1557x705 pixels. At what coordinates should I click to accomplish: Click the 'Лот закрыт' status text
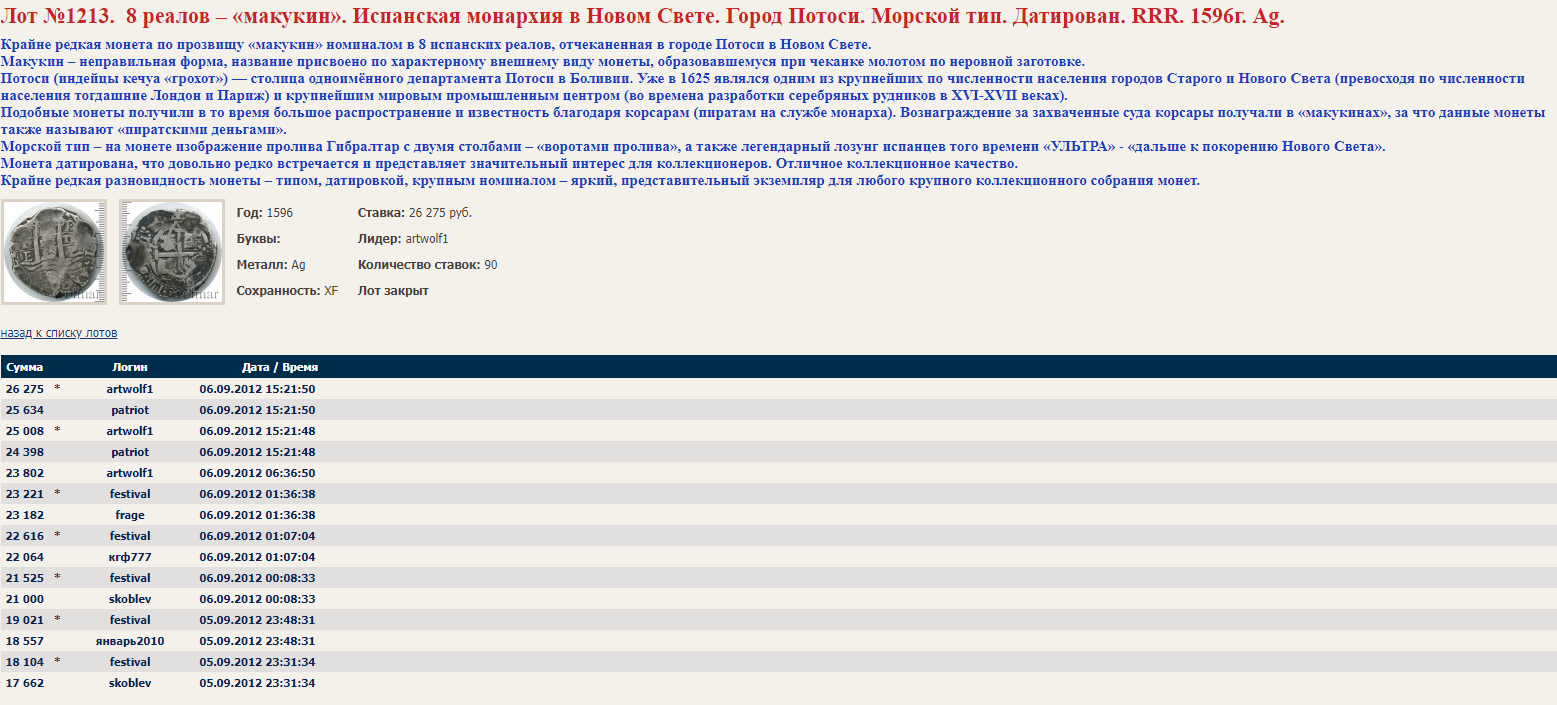click(x=393, y=291)
